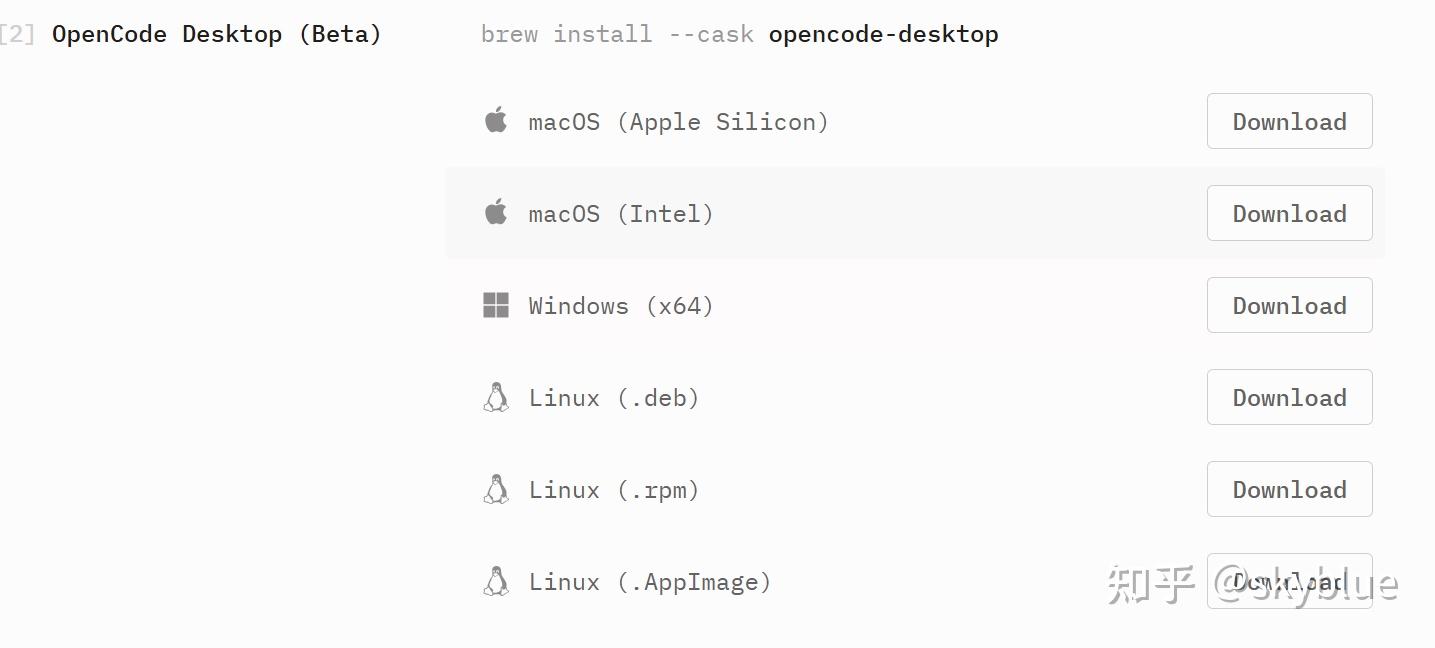The image size is (1435, 648).
Task: Click the Apple icon beside macOS (Intel)
Action: point(496,213)
